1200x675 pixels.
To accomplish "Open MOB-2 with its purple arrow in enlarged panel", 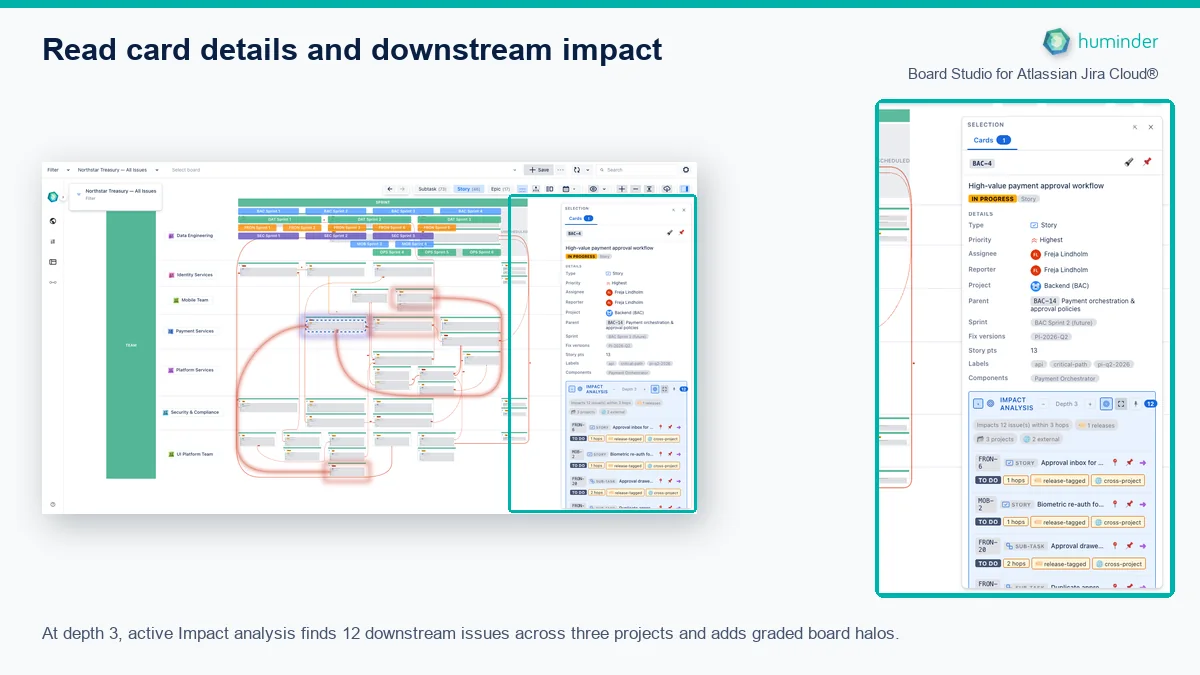I will (1143, 504).
